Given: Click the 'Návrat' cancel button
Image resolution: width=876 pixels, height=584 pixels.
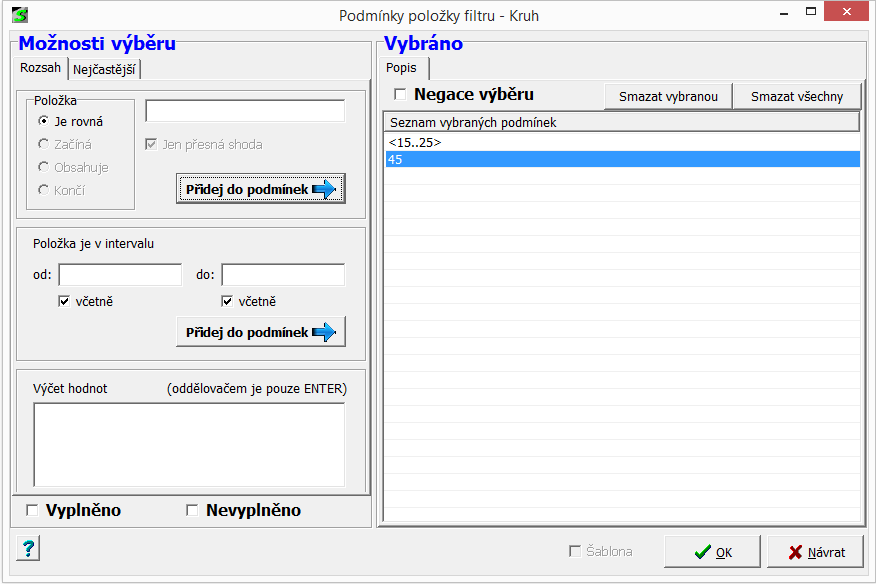Looking at the screenshot, I should 816,552.
